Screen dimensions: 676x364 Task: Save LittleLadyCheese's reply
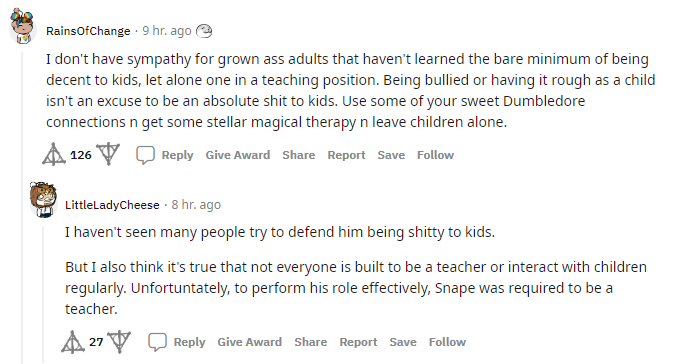[403, 342]
